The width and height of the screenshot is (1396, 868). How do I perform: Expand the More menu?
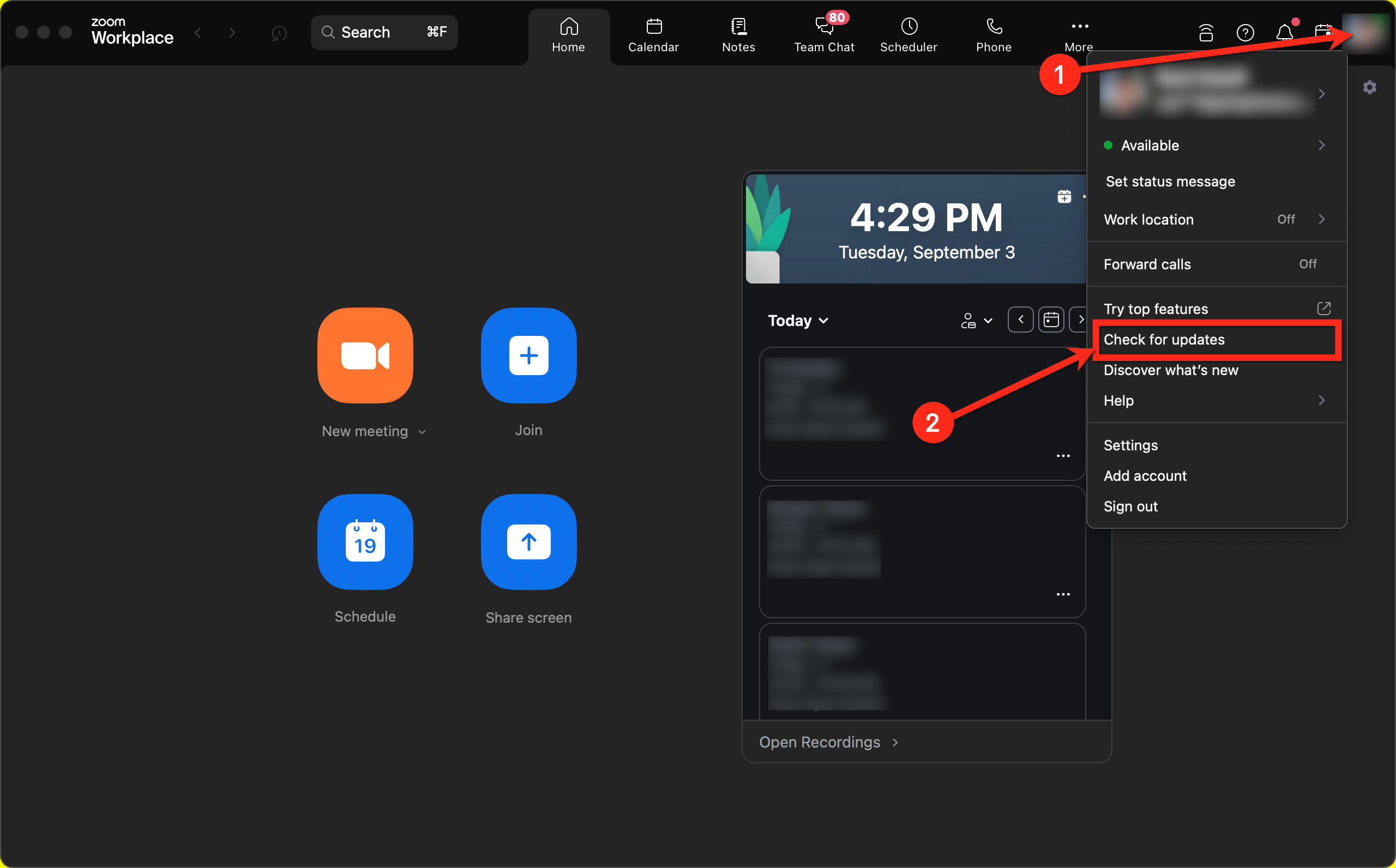[x=1079, y=34]
